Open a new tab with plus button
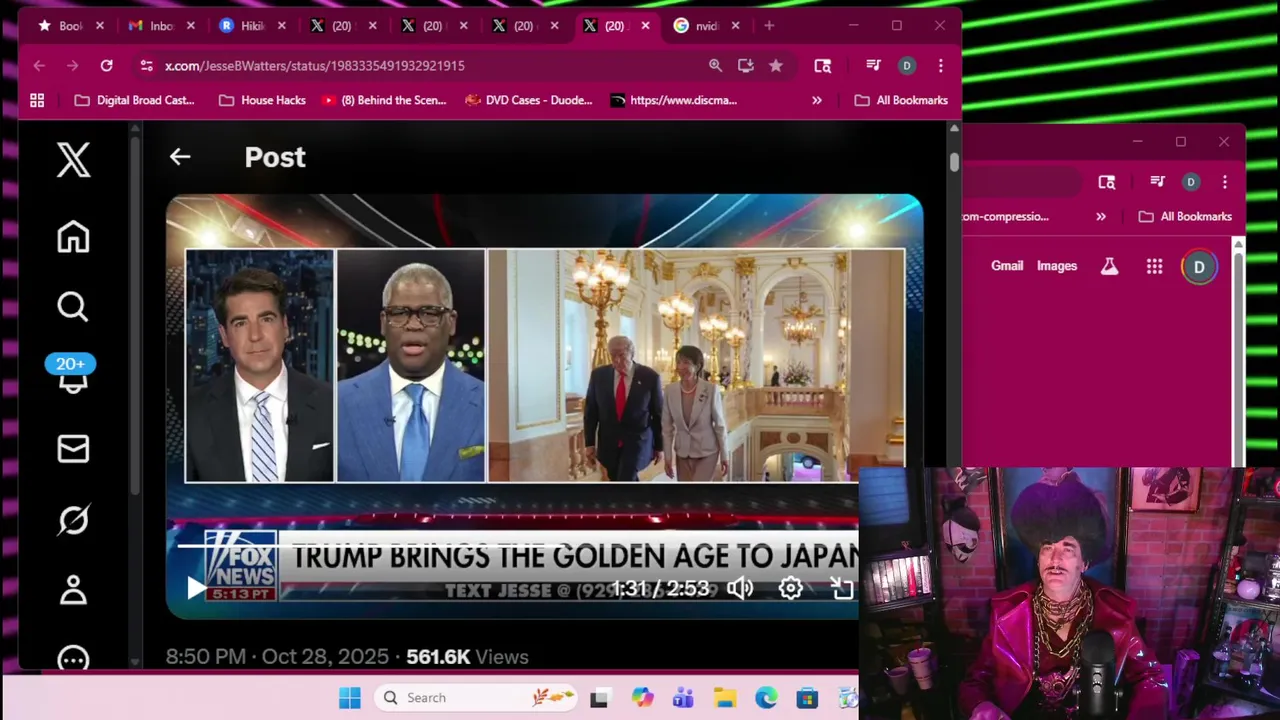Image resolution: width=1280 pixels, height=720 pixels. [769, 26]
